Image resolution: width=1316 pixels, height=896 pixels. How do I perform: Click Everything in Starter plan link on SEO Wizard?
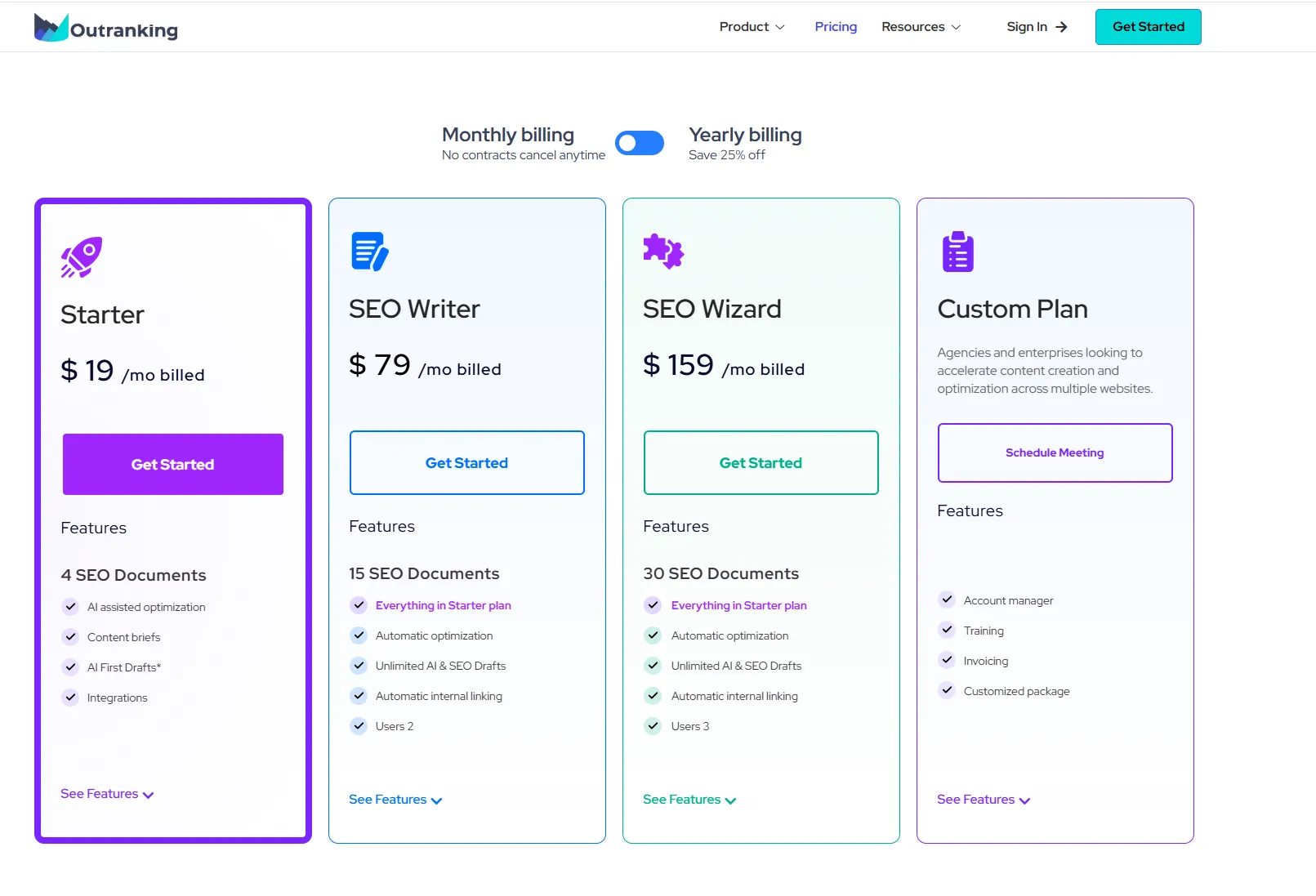(x=738, y=605)
